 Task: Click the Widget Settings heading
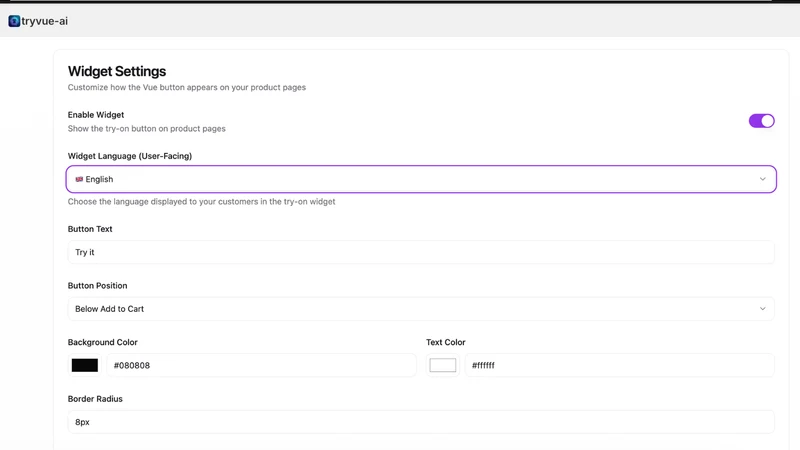(x=117, y=71)
